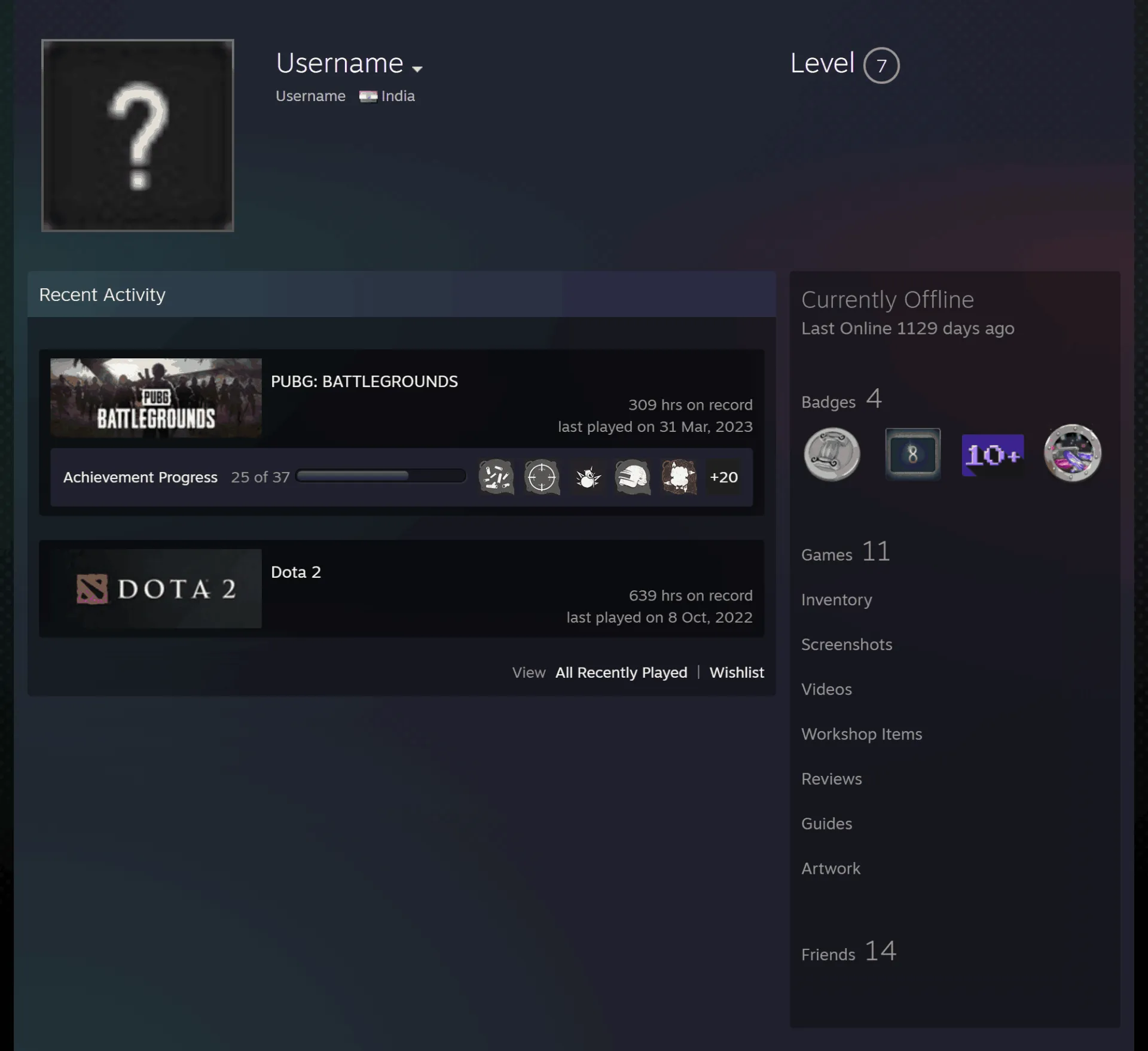Open Workshop Items in the sidebar
Image resolution: width=1148 pixels, height=1051 pixels.
862,734
